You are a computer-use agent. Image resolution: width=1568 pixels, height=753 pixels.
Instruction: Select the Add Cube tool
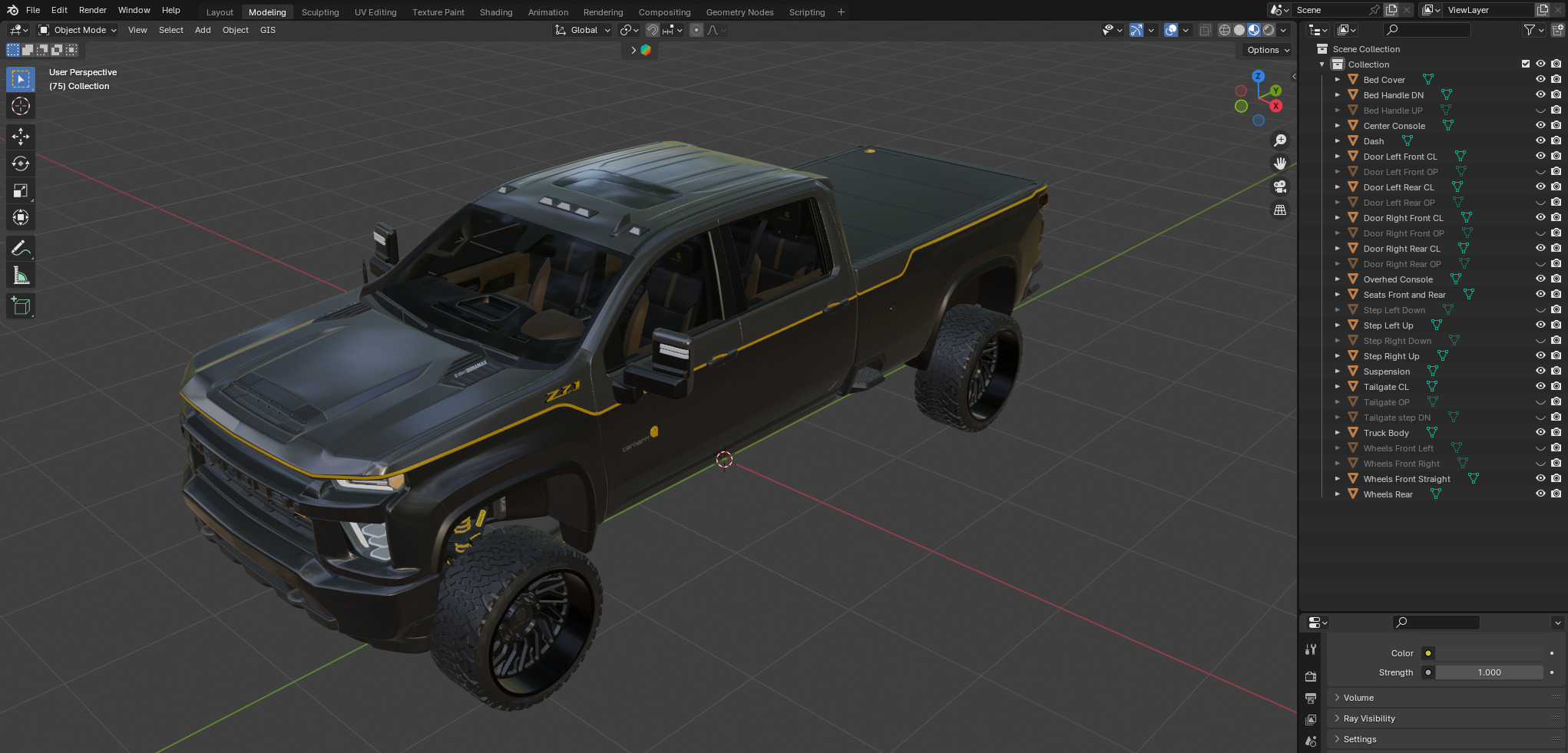click(21, 305)
